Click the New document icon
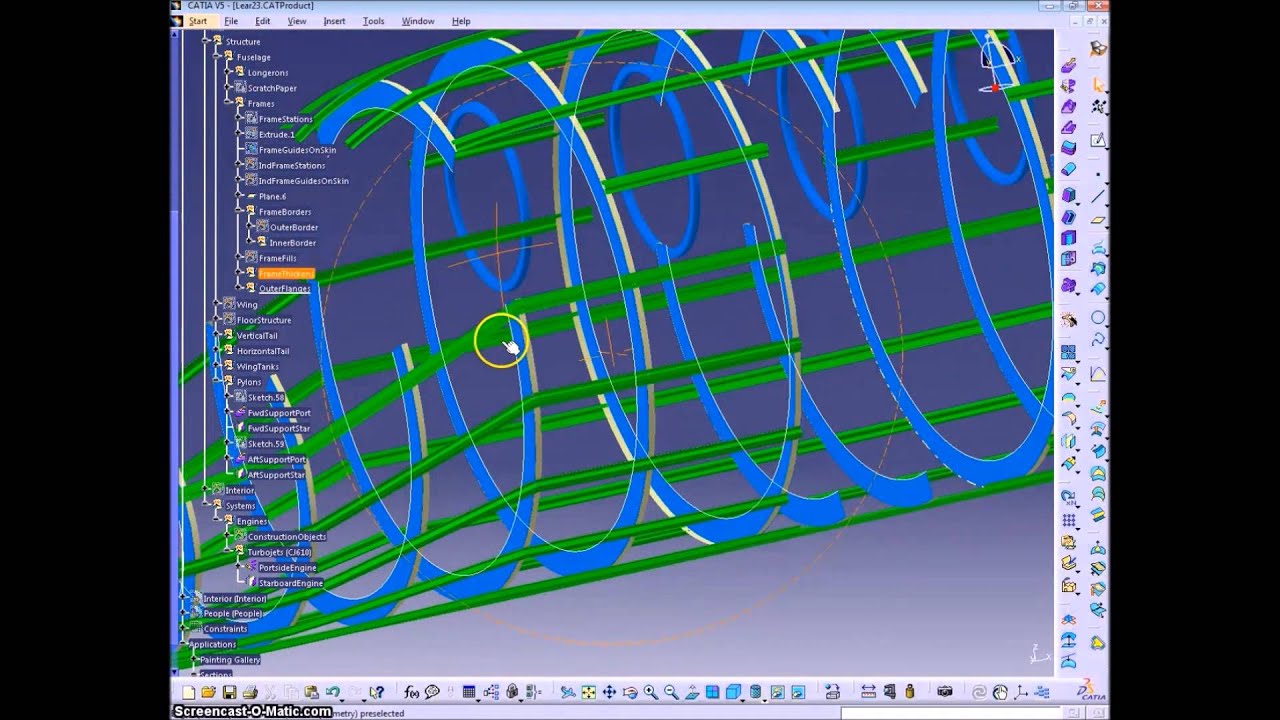 (x=189, y=692)
